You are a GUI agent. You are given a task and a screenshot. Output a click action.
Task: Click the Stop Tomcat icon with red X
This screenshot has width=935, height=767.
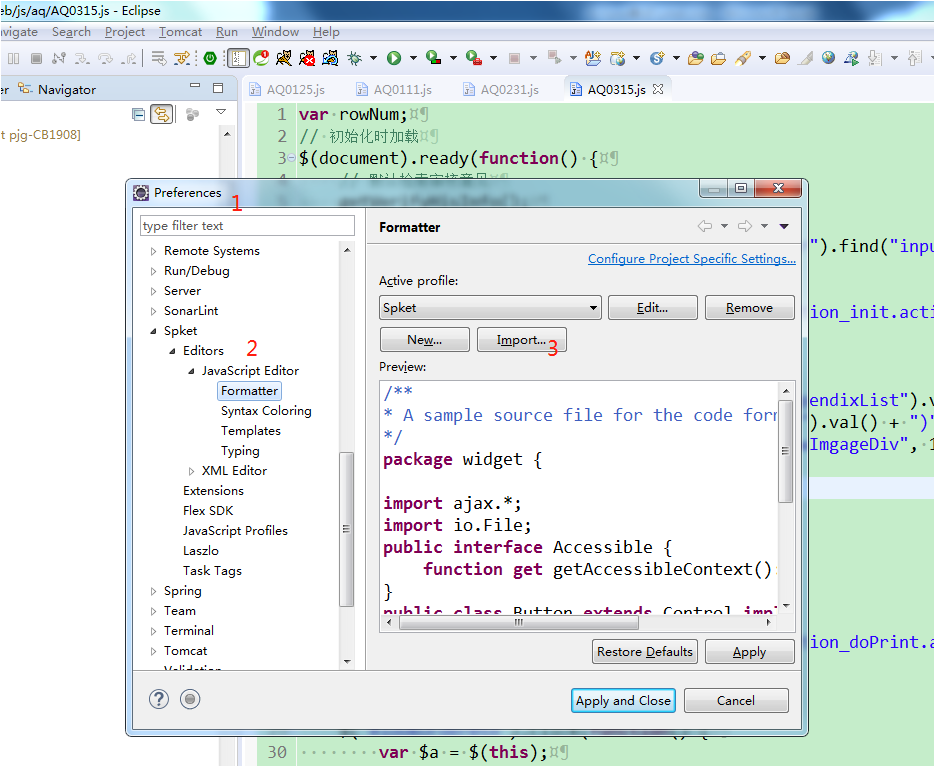(307, 58)
